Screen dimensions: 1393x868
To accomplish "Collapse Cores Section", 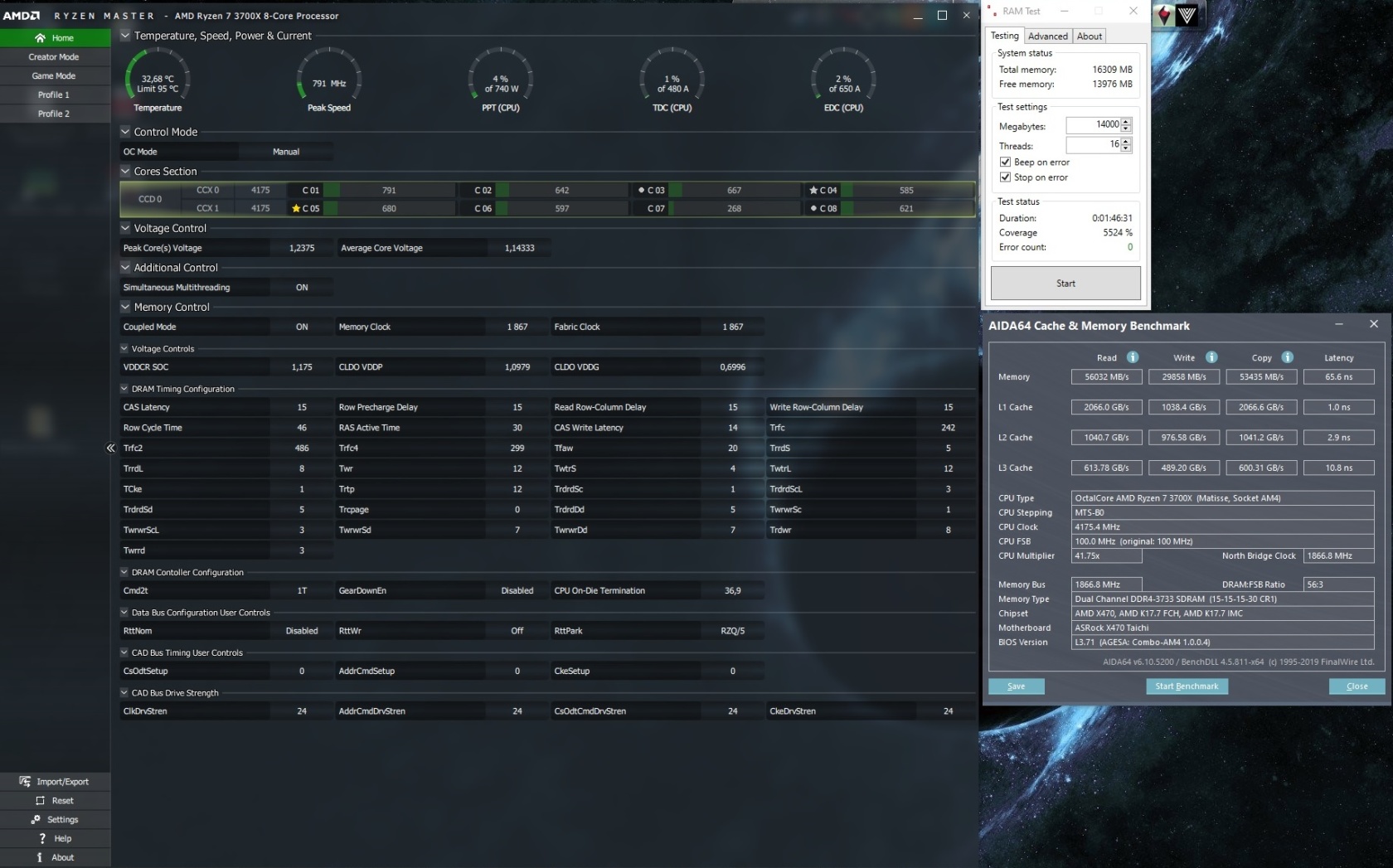I will 125,172.
